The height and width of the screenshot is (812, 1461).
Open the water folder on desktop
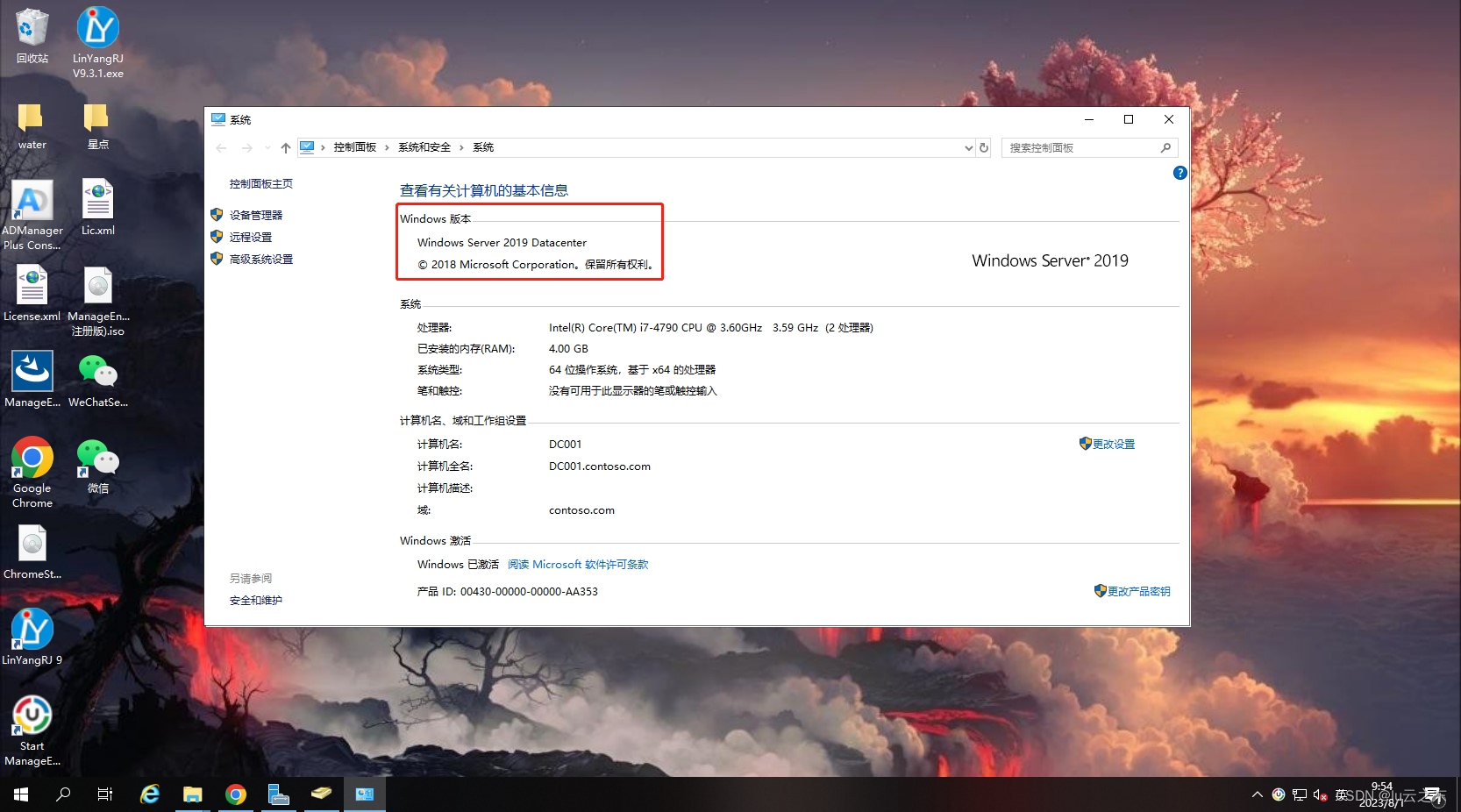pyautogui.click(x=32, y=117)
